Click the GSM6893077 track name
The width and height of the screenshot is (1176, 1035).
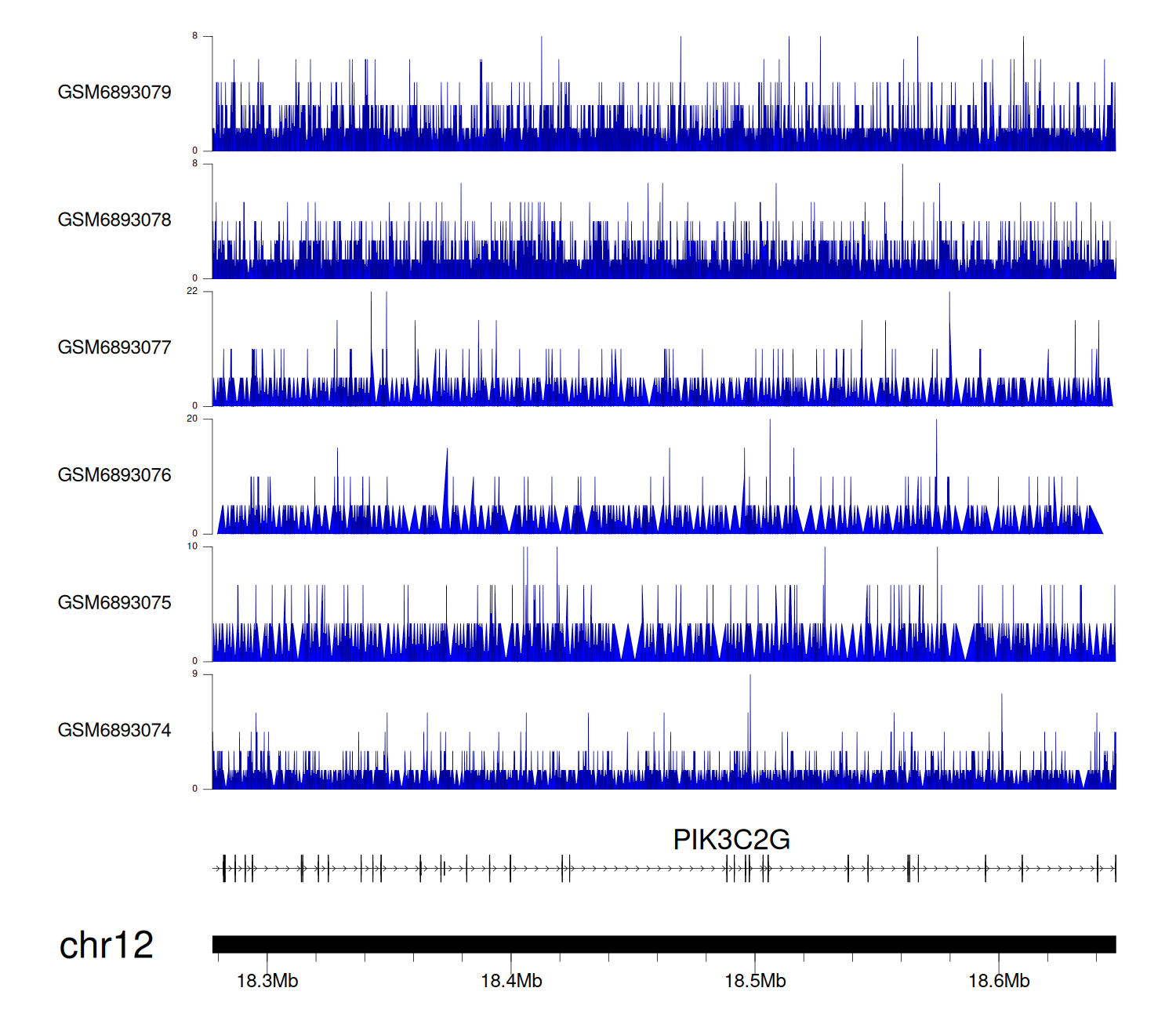[x=114, y=347]
